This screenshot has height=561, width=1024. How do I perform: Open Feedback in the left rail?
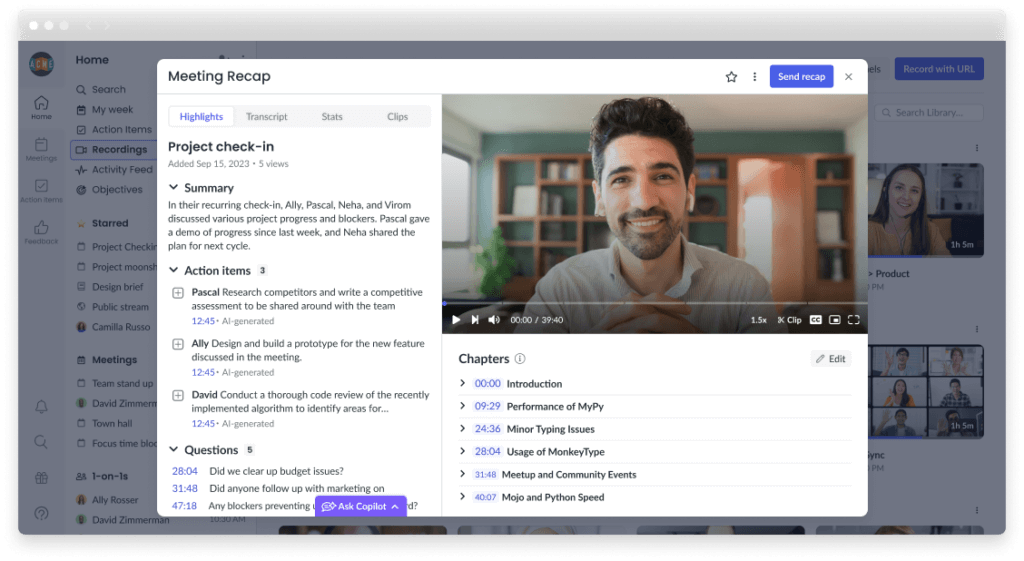pos(41,232)
